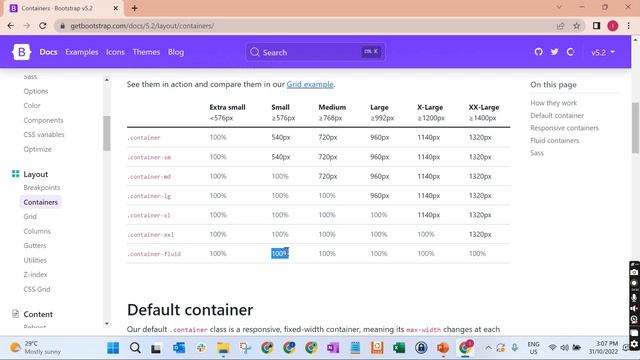Image resolution: width=640 pixels, height=360 pixels.
Task: Select Containers in the sidebar
Action: [x=40, y=202]
